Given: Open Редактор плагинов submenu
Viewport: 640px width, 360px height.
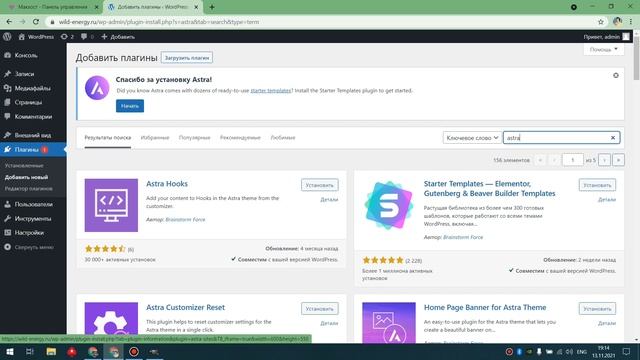Looking at the screenshot, I should [x=29, y=189].
